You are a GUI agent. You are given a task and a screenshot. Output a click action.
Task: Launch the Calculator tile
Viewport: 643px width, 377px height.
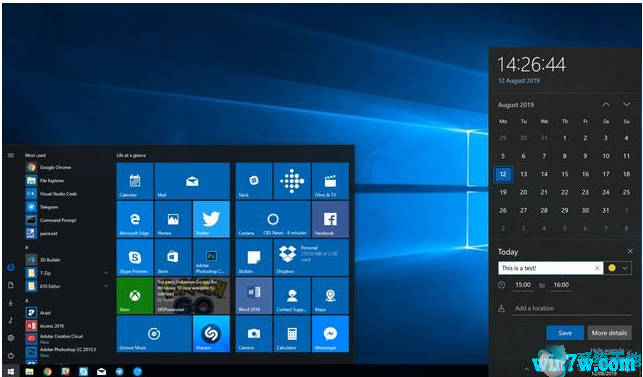pyautogui.click(x=292, y=334)
